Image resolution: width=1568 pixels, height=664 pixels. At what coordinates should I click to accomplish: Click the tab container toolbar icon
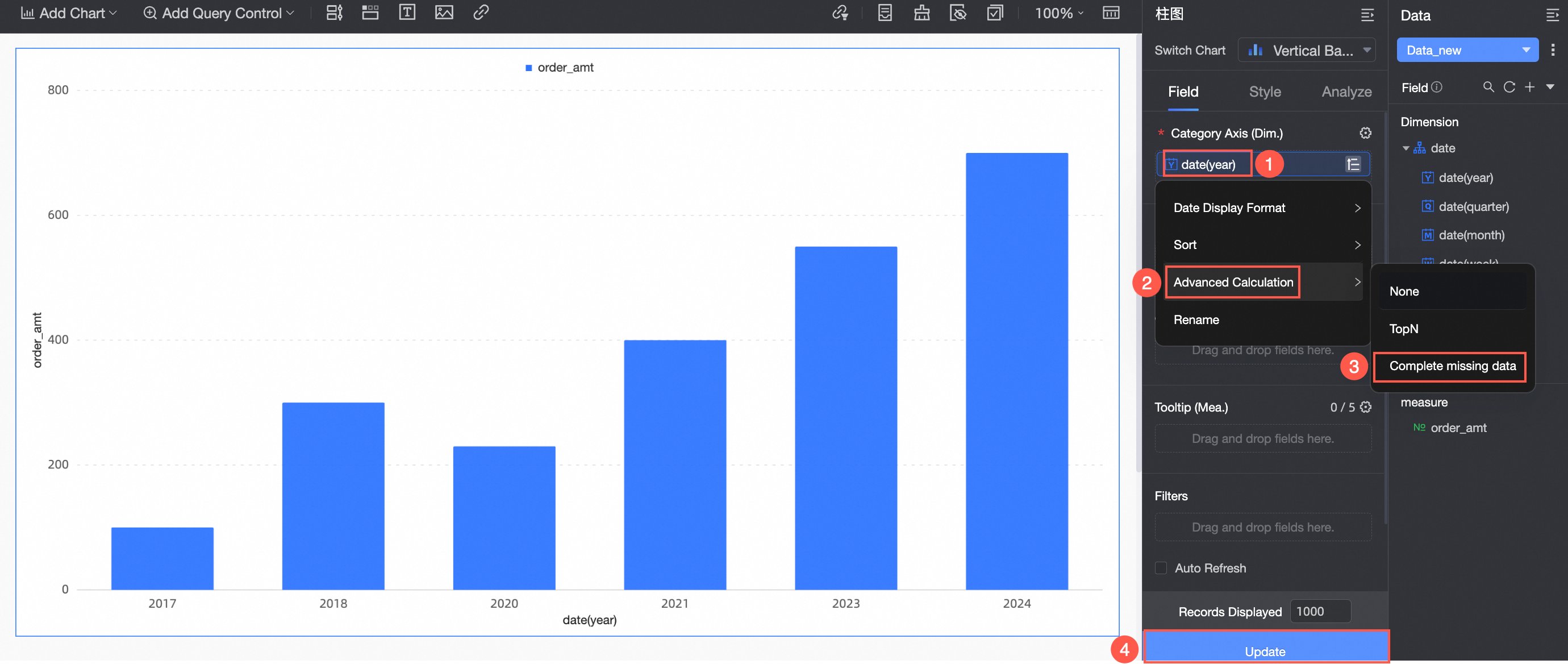[370, 13]
